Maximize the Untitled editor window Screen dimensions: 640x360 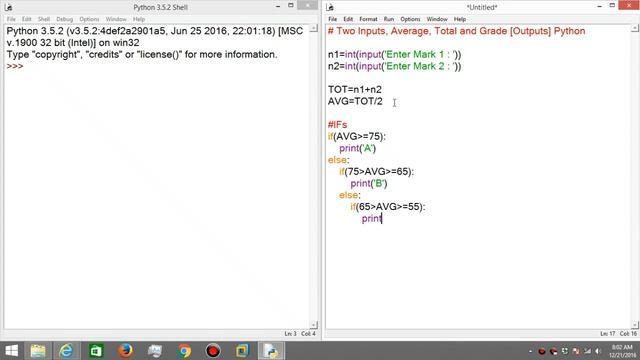pos(612,6)
